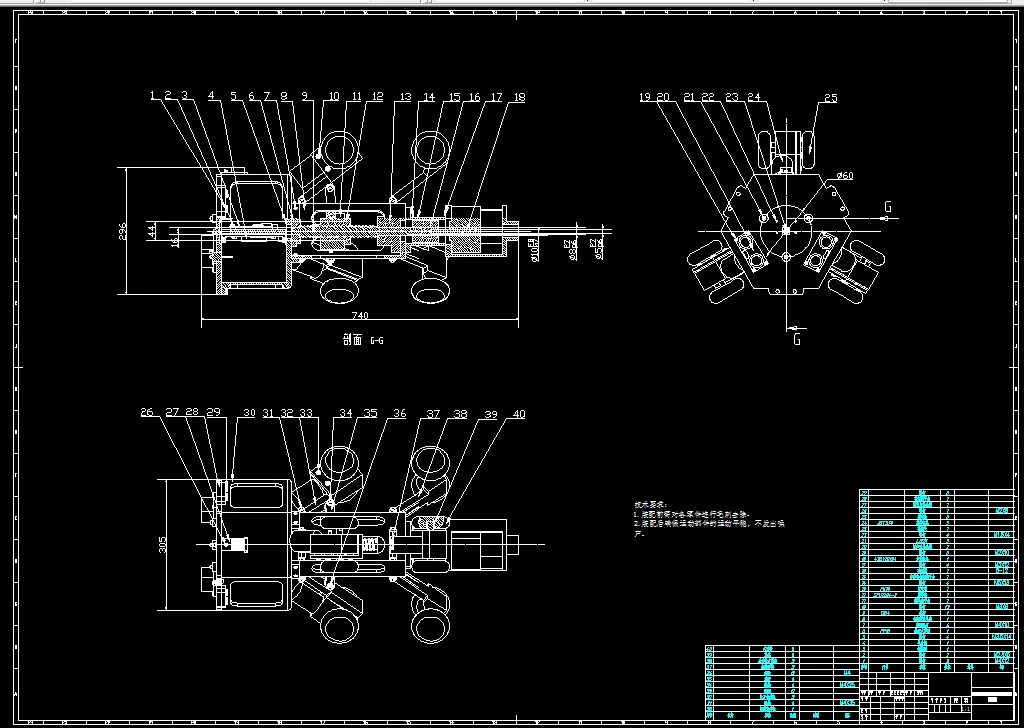Select the 305 width dimension text
Screen dimensions: 1024x728
coord(163,545)
